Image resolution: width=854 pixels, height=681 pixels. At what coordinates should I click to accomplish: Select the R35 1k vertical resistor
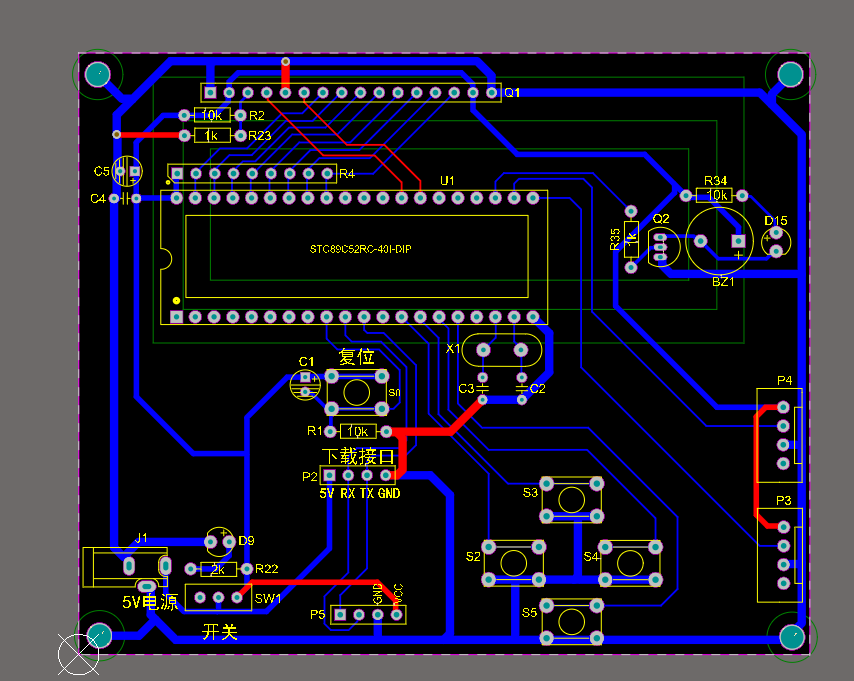[631, 239]
